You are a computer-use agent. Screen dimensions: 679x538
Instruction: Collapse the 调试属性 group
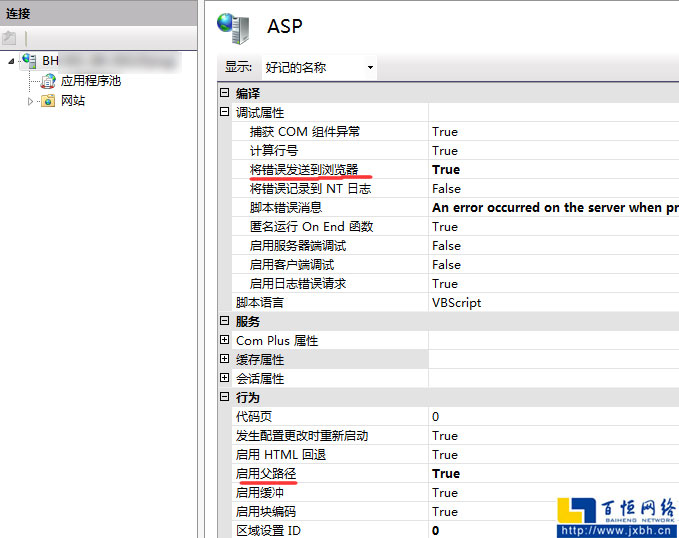pos(224,112)
